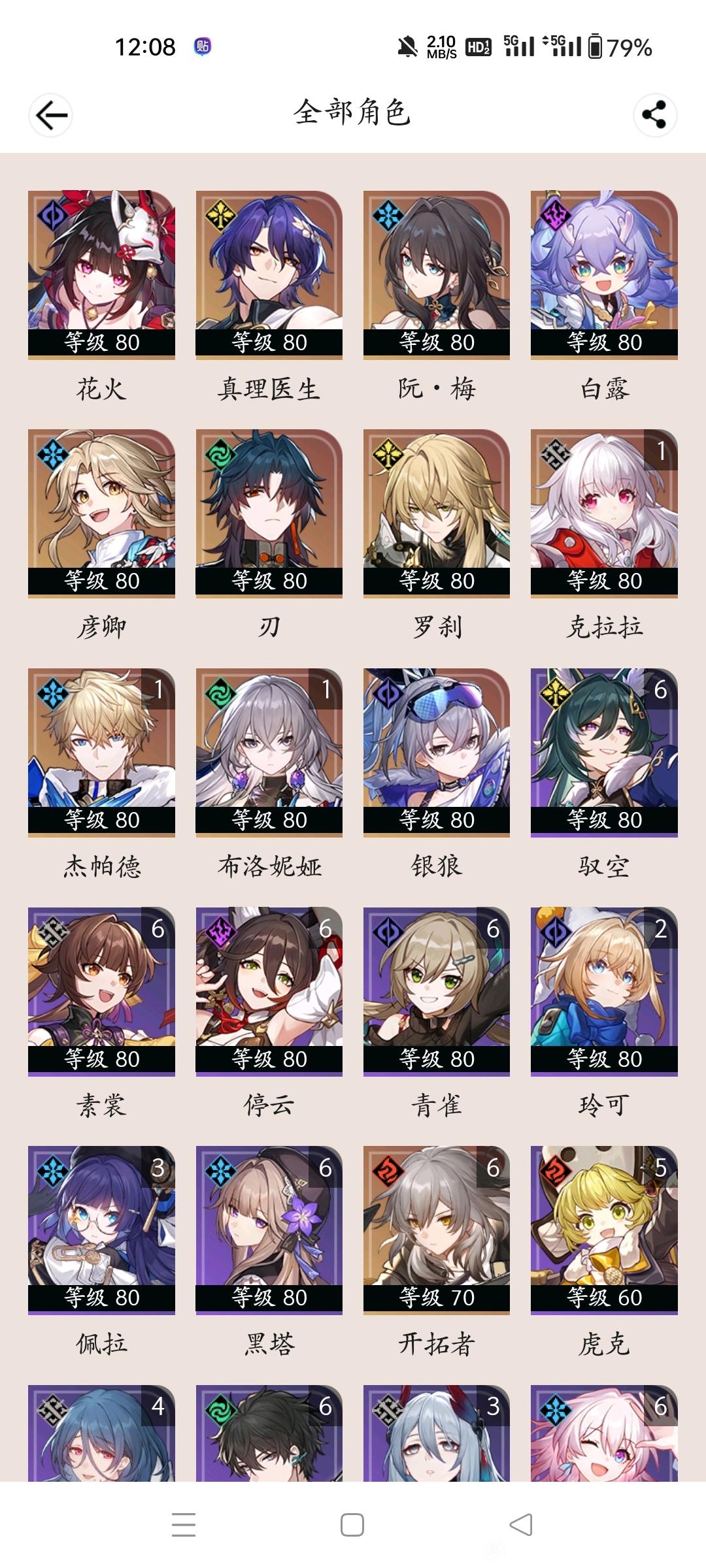706x1568 pixels.
Task: Open 克拉拉 character portrait
Action: [604, 514]
